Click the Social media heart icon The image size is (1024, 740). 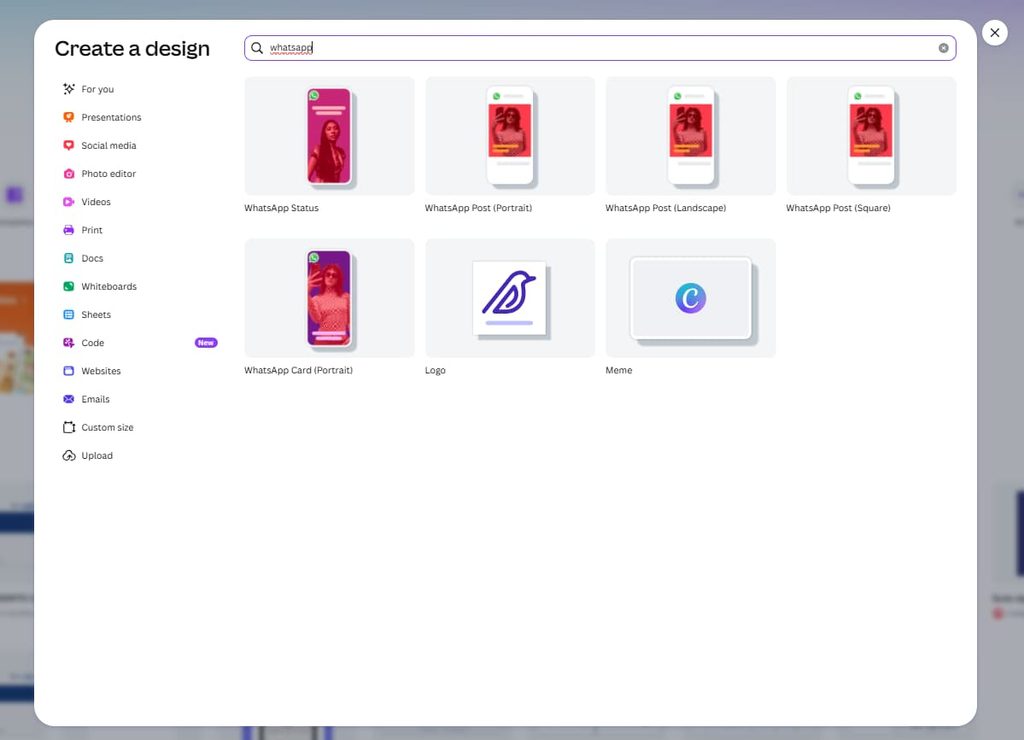pyautogui.click(x=69, y=145)
